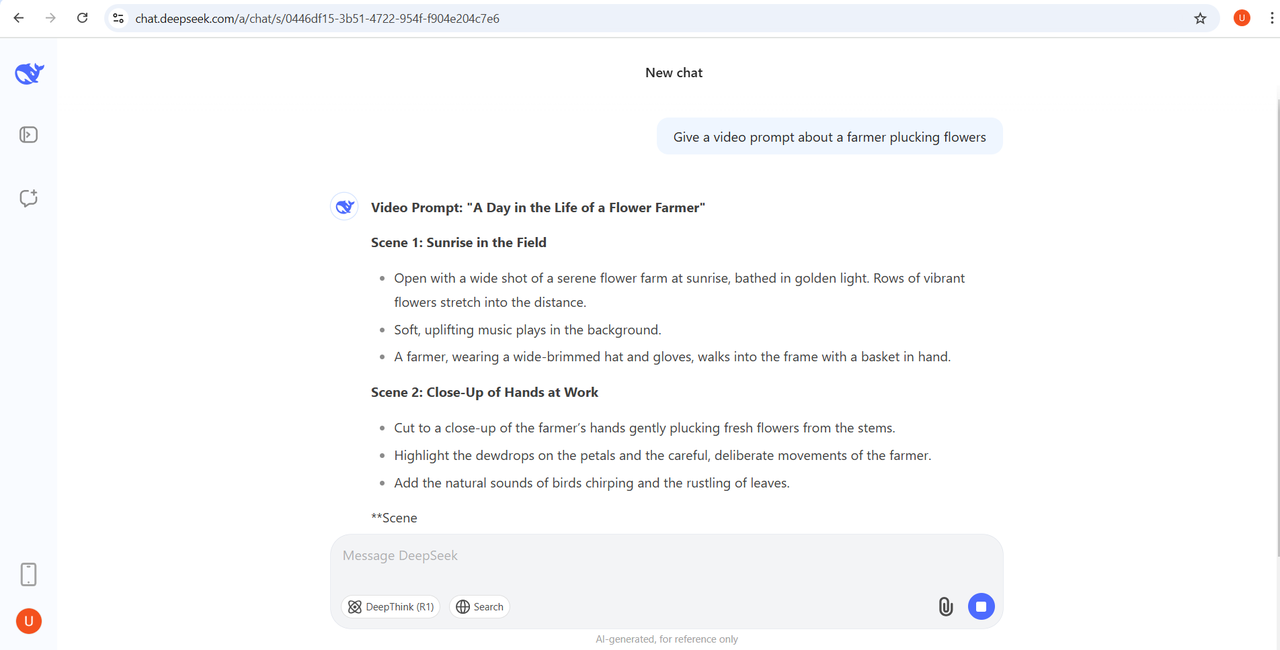1280x650 pixels.
Task: Click the heading 'Video Prompt: A Day in the Life'
Action: [x=538, y=208]
